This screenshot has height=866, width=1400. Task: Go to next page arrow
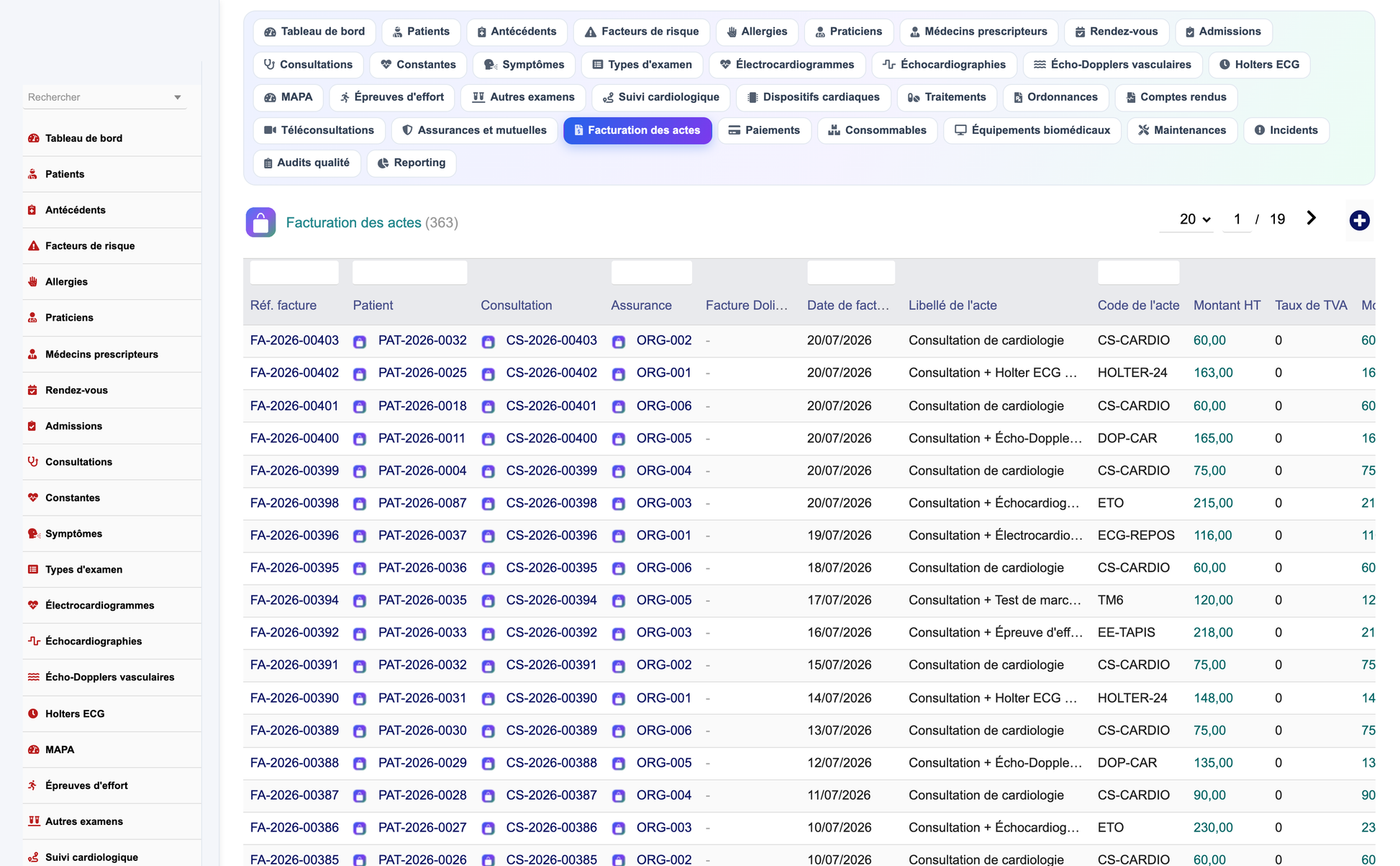1311,219
